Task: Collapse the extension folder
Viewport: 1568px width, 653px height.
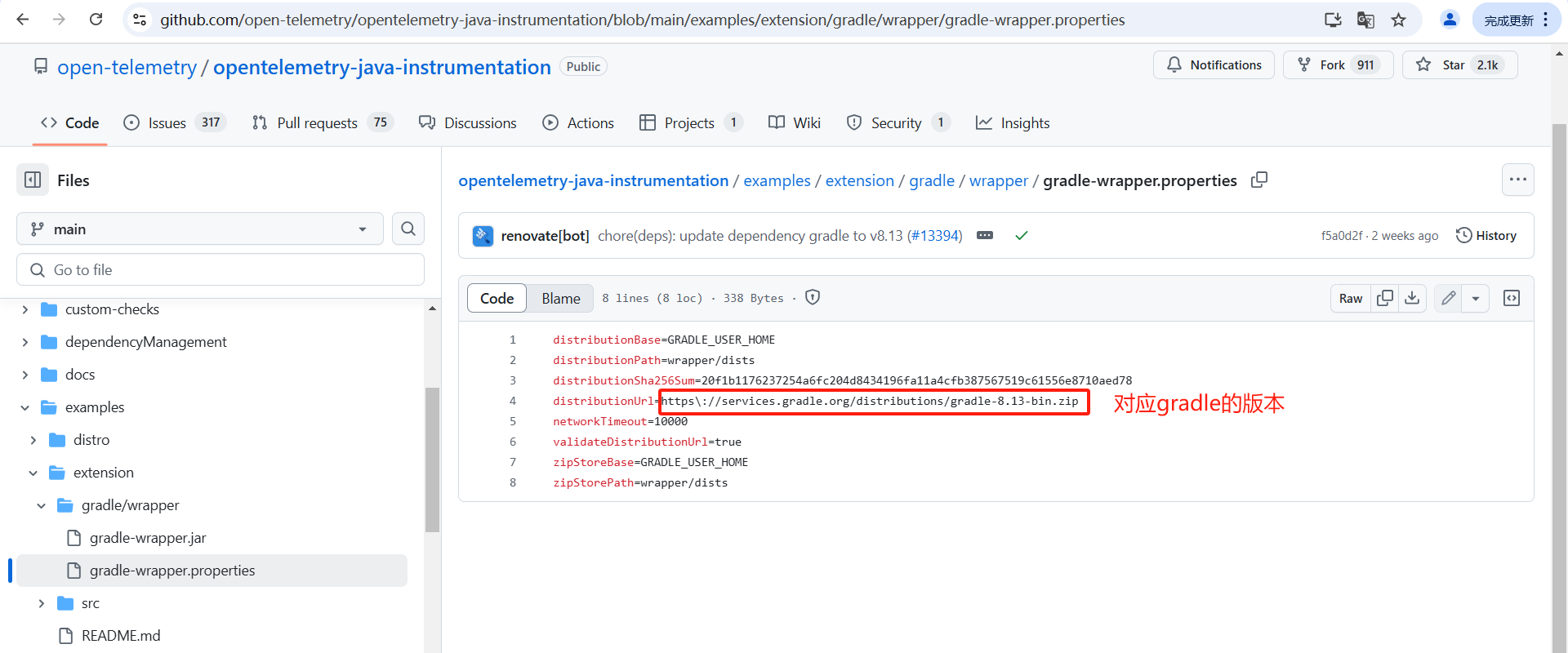Action: (x=33, y=473)
